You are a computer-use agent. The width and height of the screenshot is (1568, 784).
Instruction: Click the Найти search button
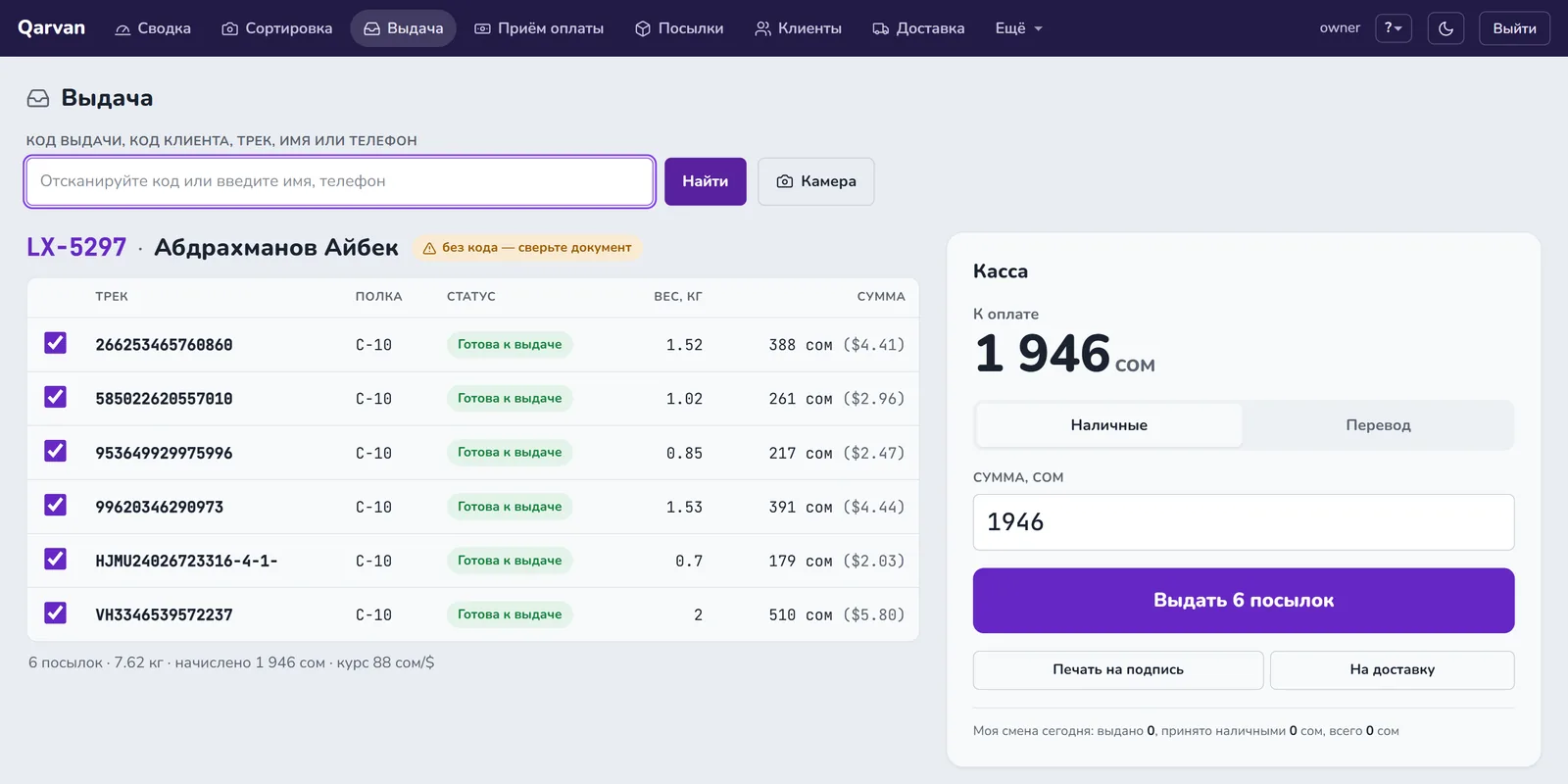coord(706,181)
